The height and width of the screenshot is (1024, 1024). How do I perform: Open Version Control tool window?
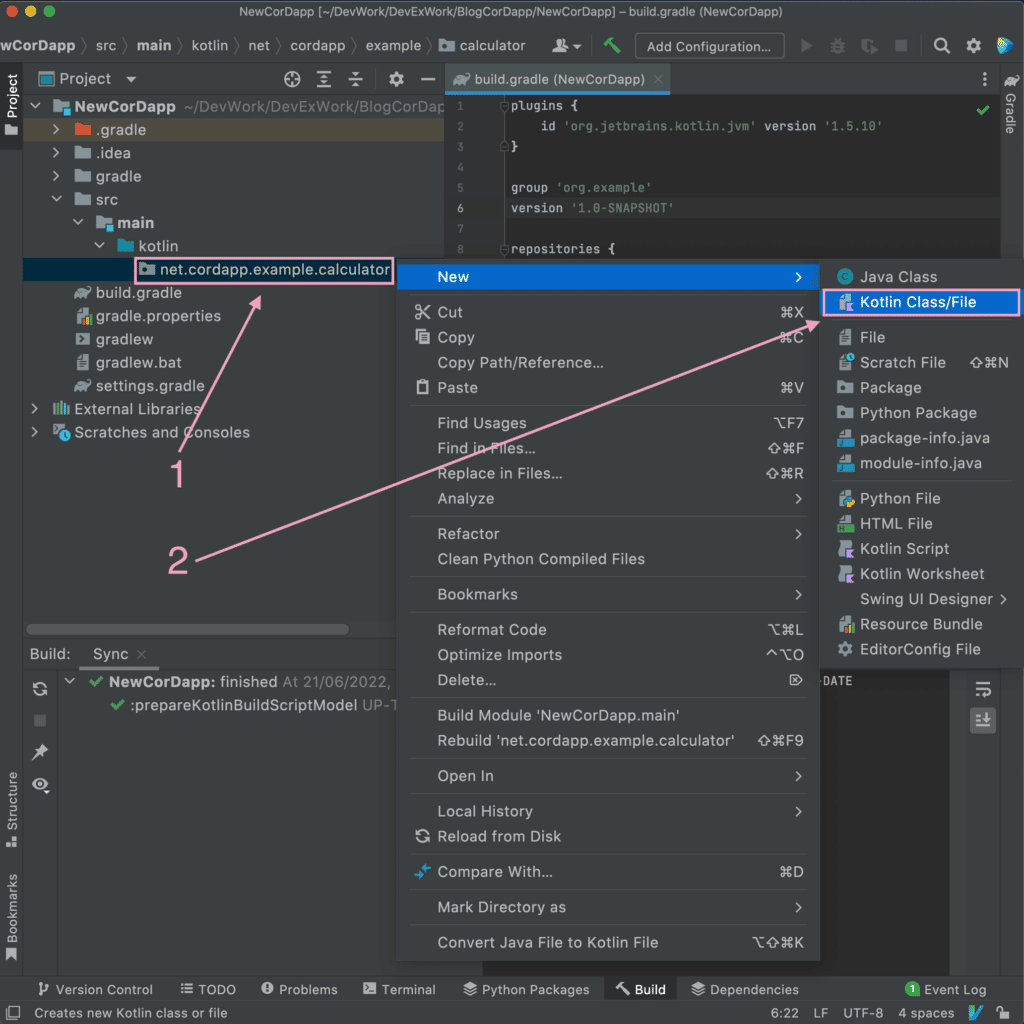pos(95,989)
